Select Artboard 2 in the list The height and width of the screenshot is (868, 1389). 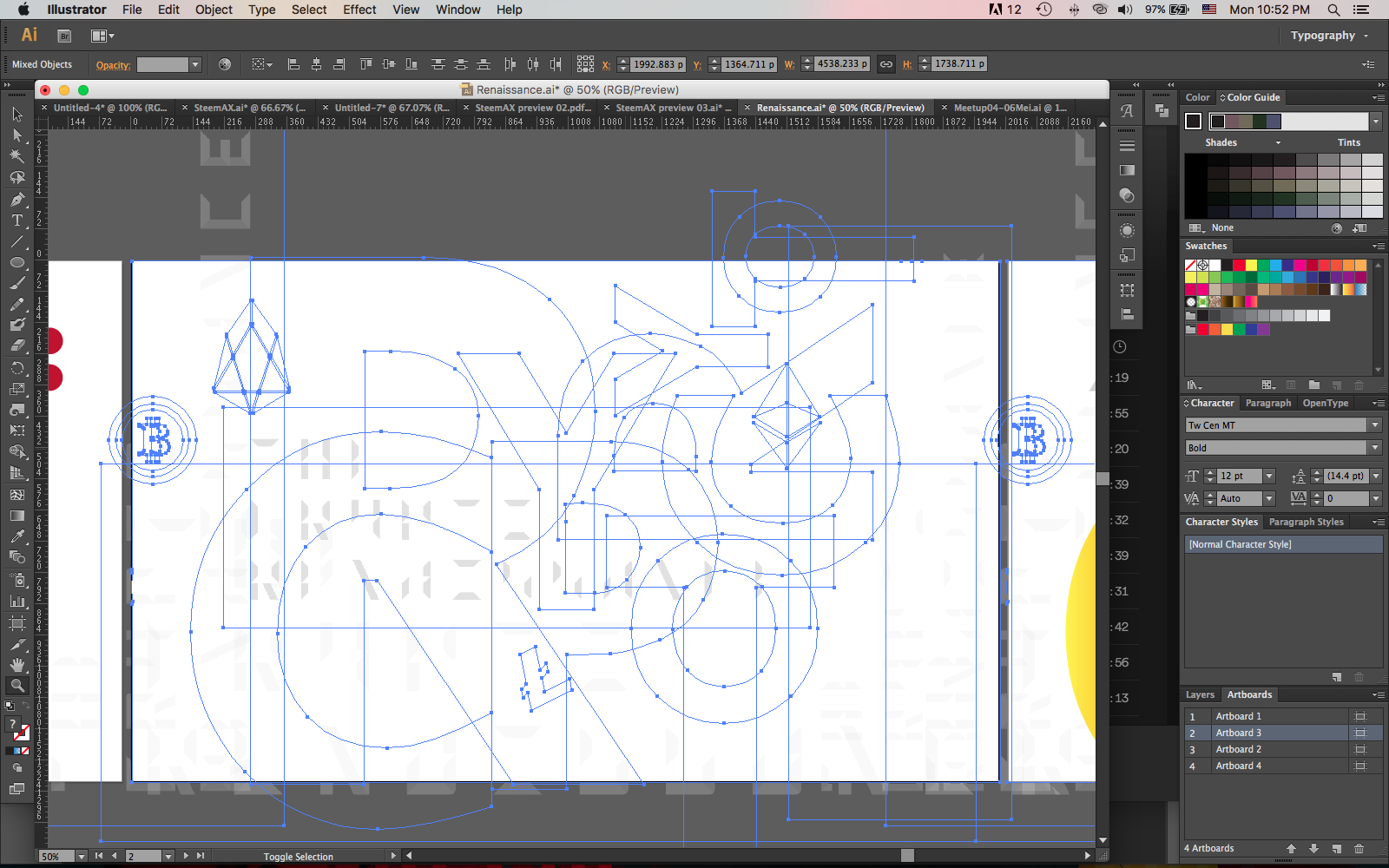[x=1238, y=750]
